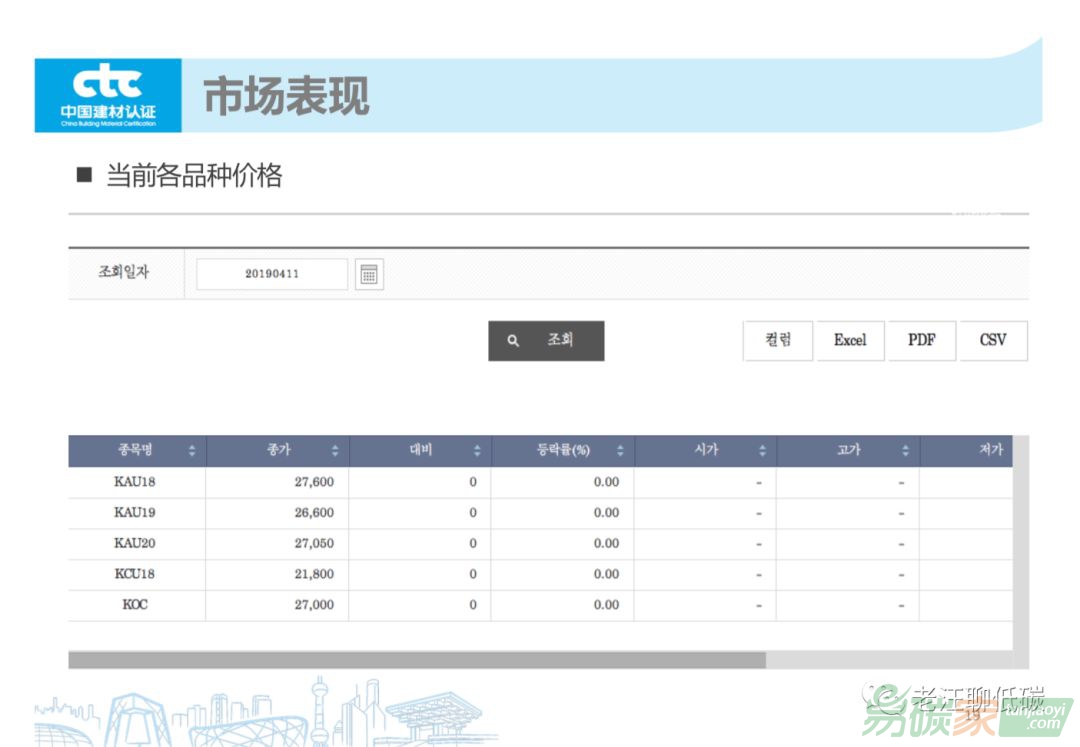Viewport: 1080px width, 747px height.
Task: Click the date field showing 20190411
Action: (272, 274)
